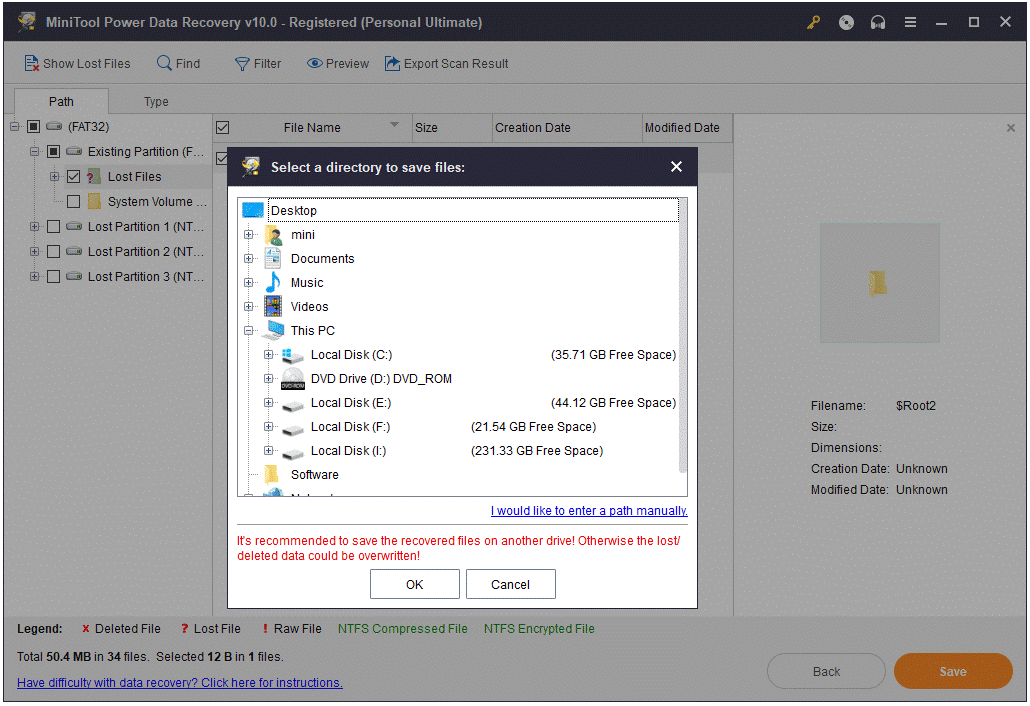
Task: Expand the Lost Partition 1 node
Action: click(34, 226)
